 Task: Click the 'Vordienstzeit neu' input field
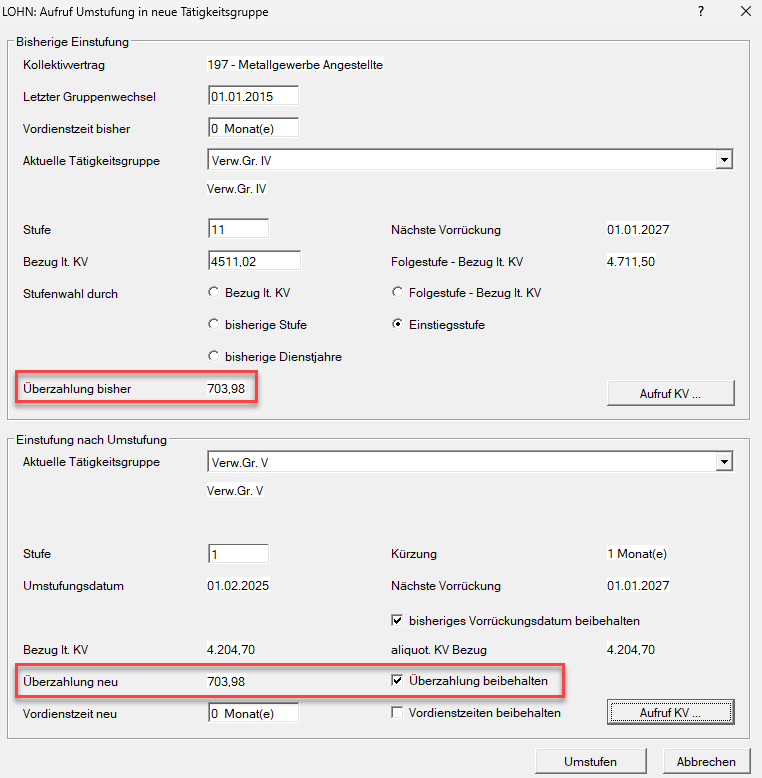[x=253, y=713]
